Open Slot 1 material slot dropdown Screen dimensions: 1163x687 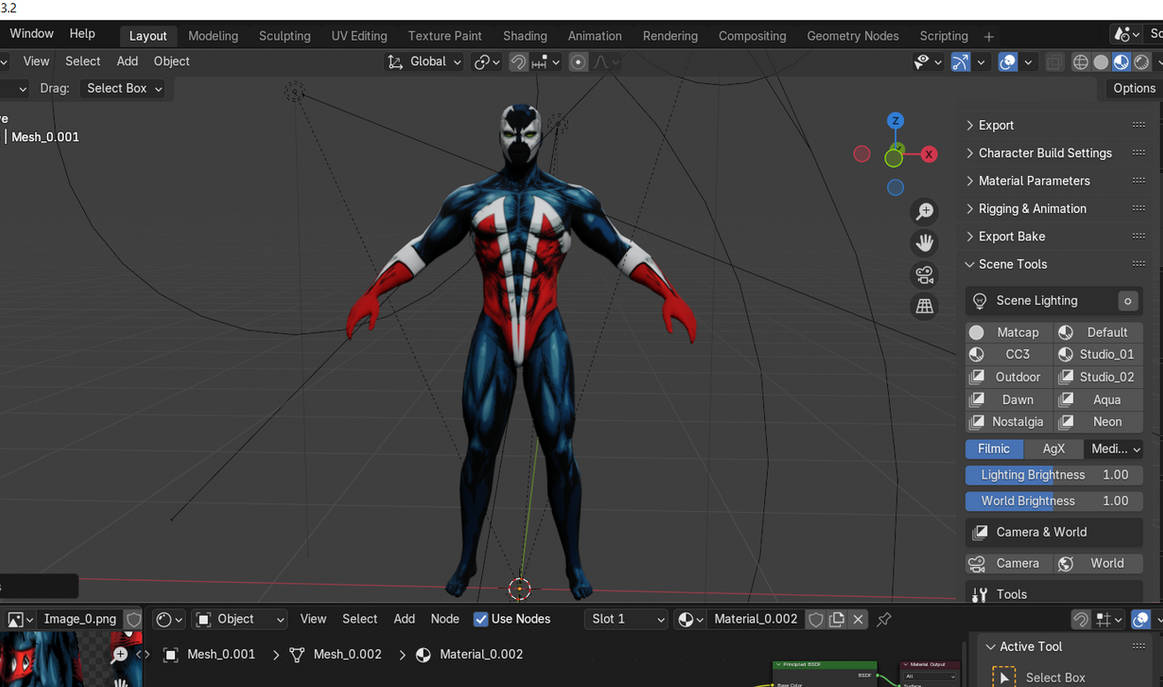626,619
